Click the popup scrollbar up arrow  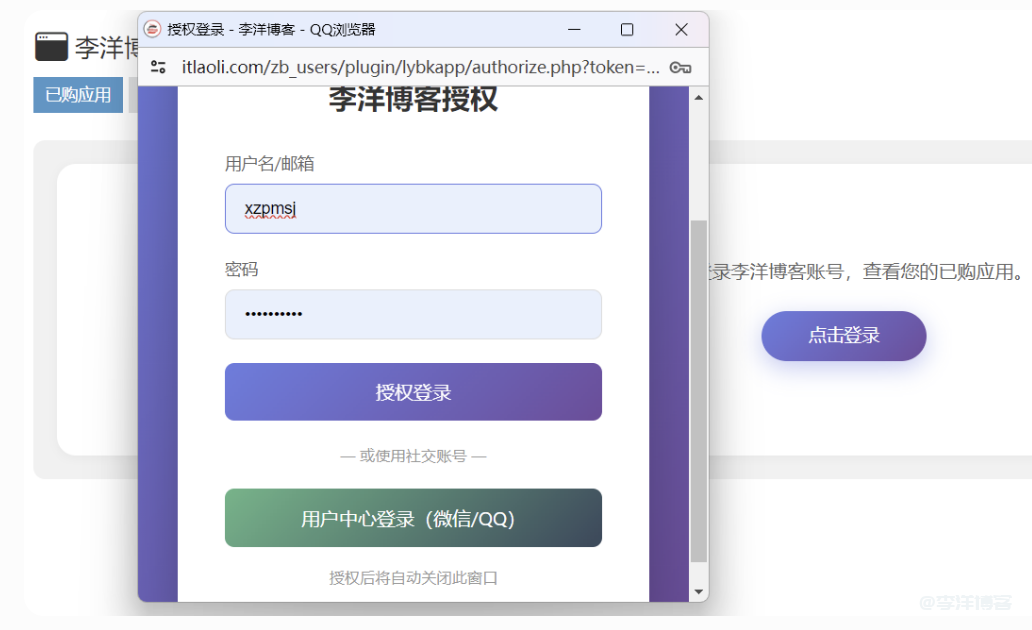pos(698,97)
